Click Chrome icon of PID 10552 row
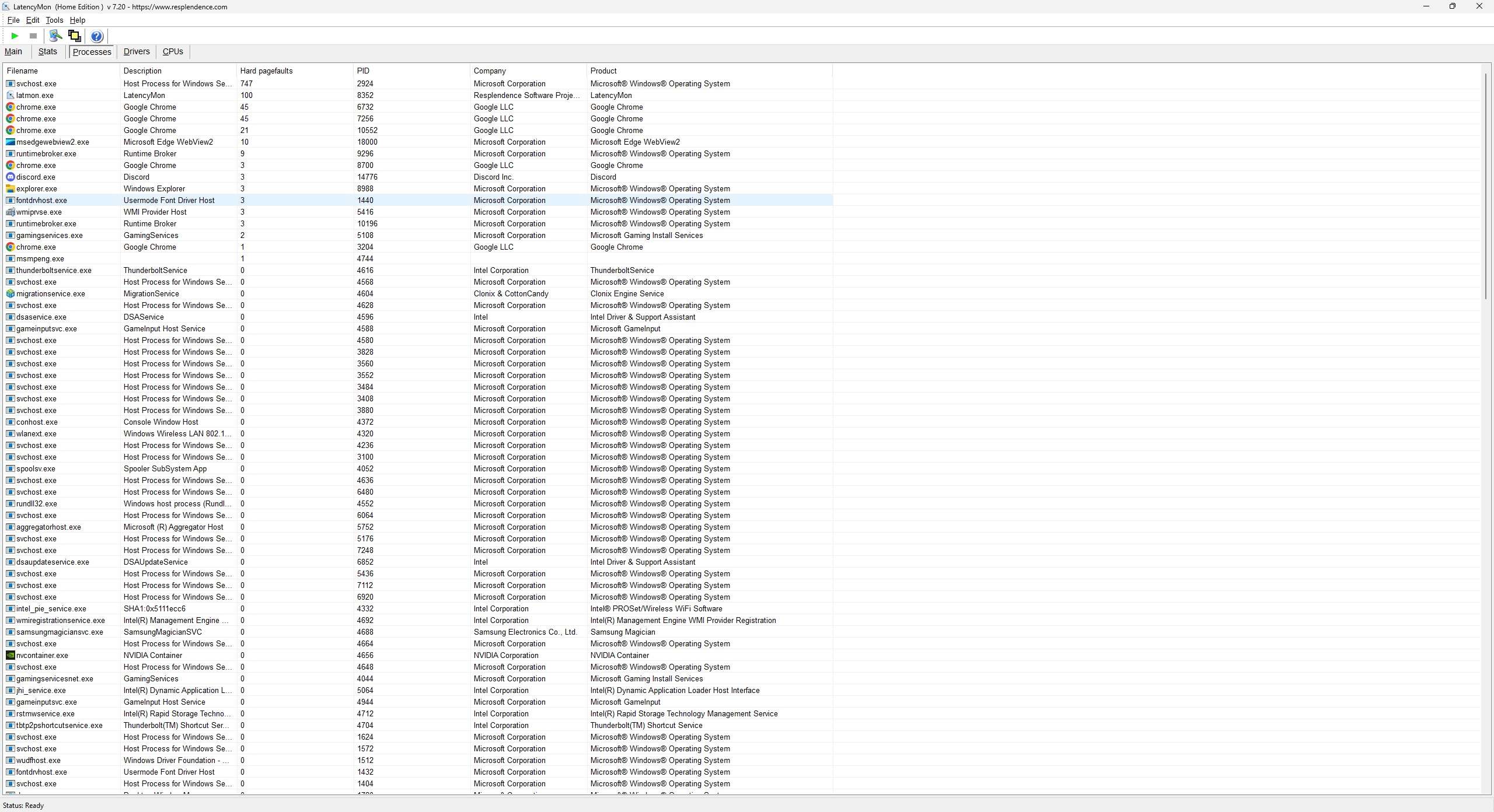Image resolution: width=1494 pixels, height=812 pixels. 11,130
